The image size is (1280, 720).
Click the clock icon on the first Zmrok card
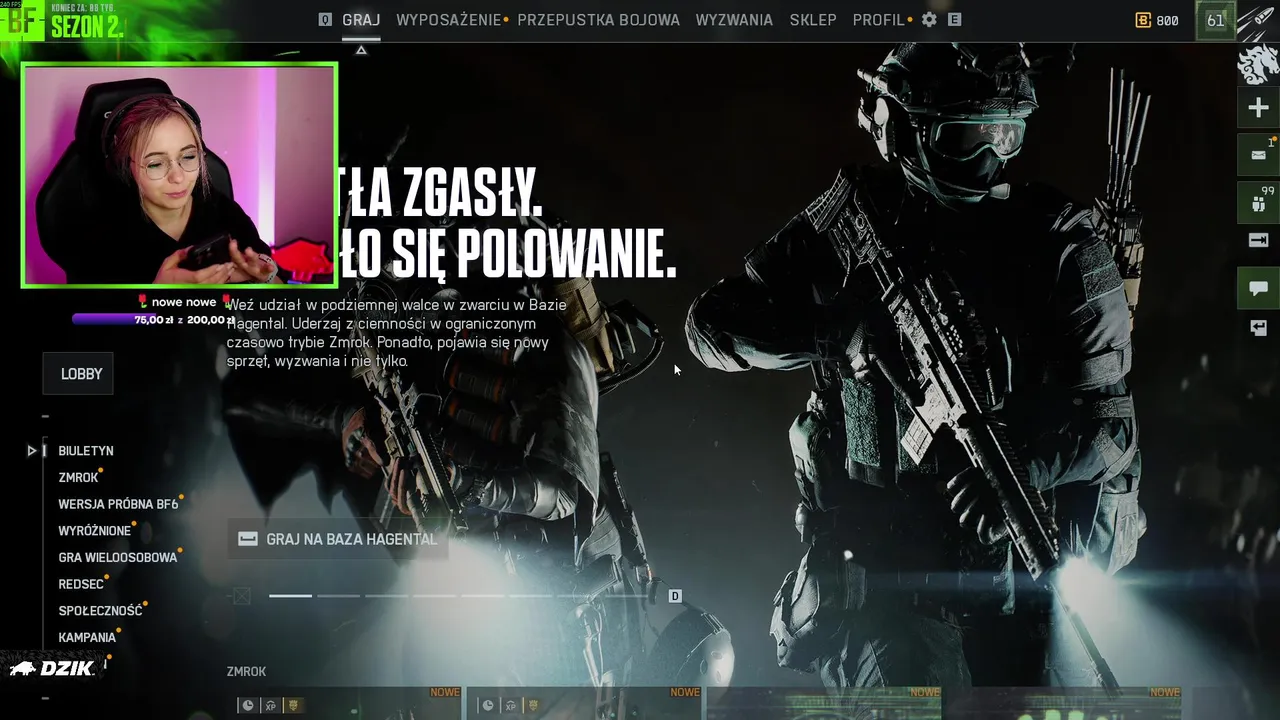coord(248,705)
